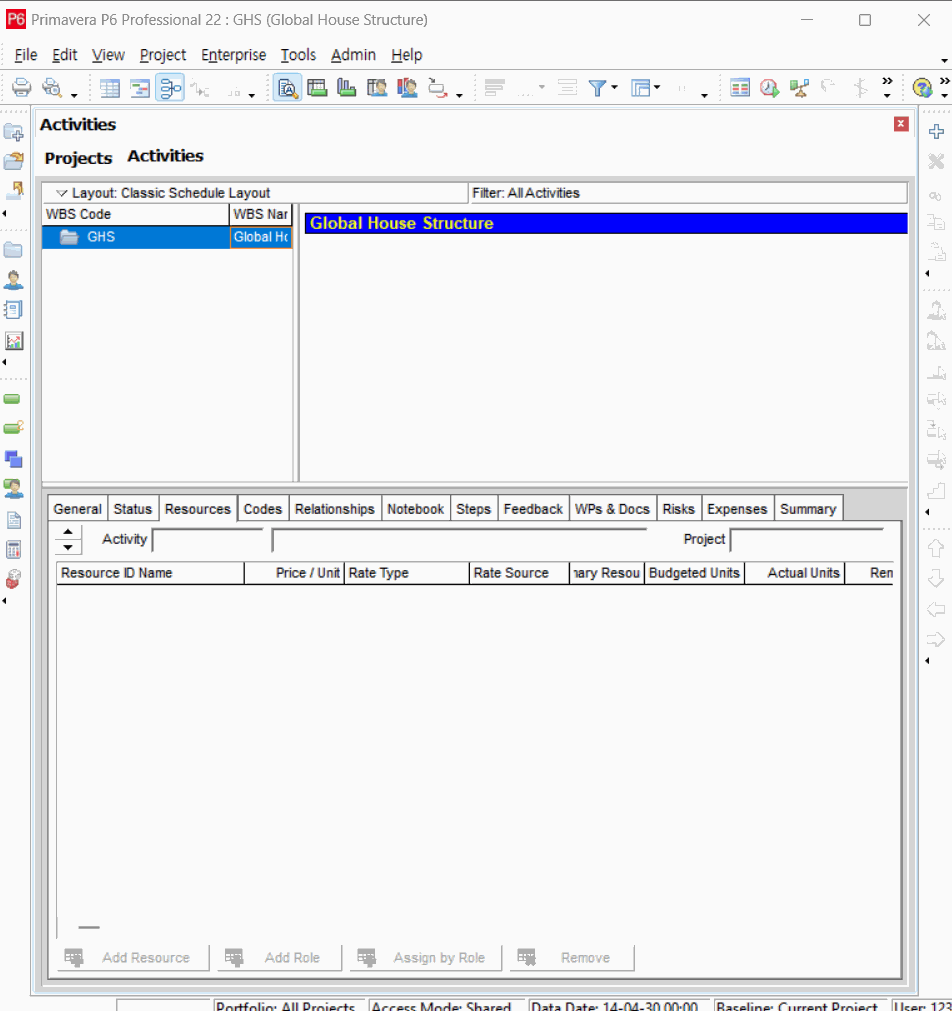Toggle the Activity Network view icon
The width and height of the screenshot is (952, 1011).
170,88
